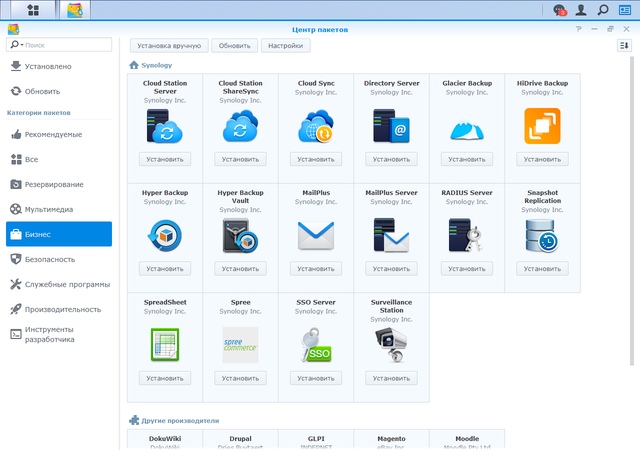Open the help question mark button
640x450 pixels.
578,29
